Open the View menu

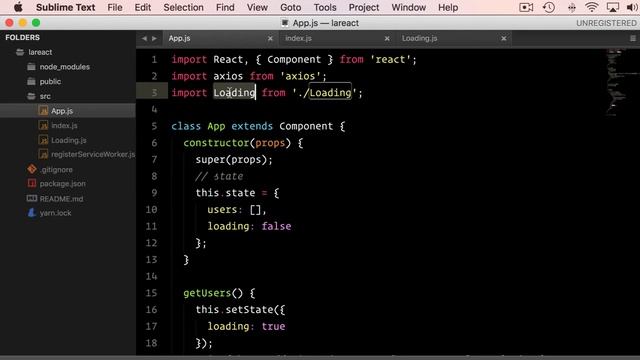click(x=257, y=7)
